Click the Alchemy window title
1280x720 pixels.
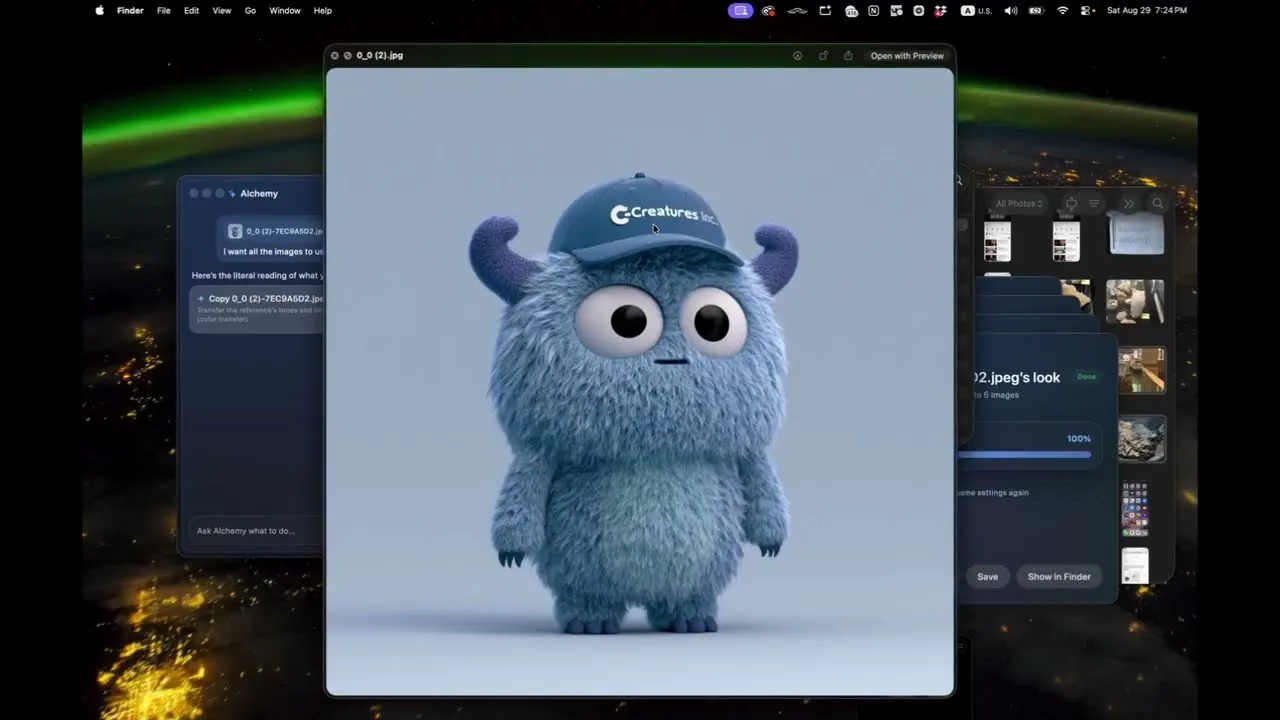(x=259, y=194)
